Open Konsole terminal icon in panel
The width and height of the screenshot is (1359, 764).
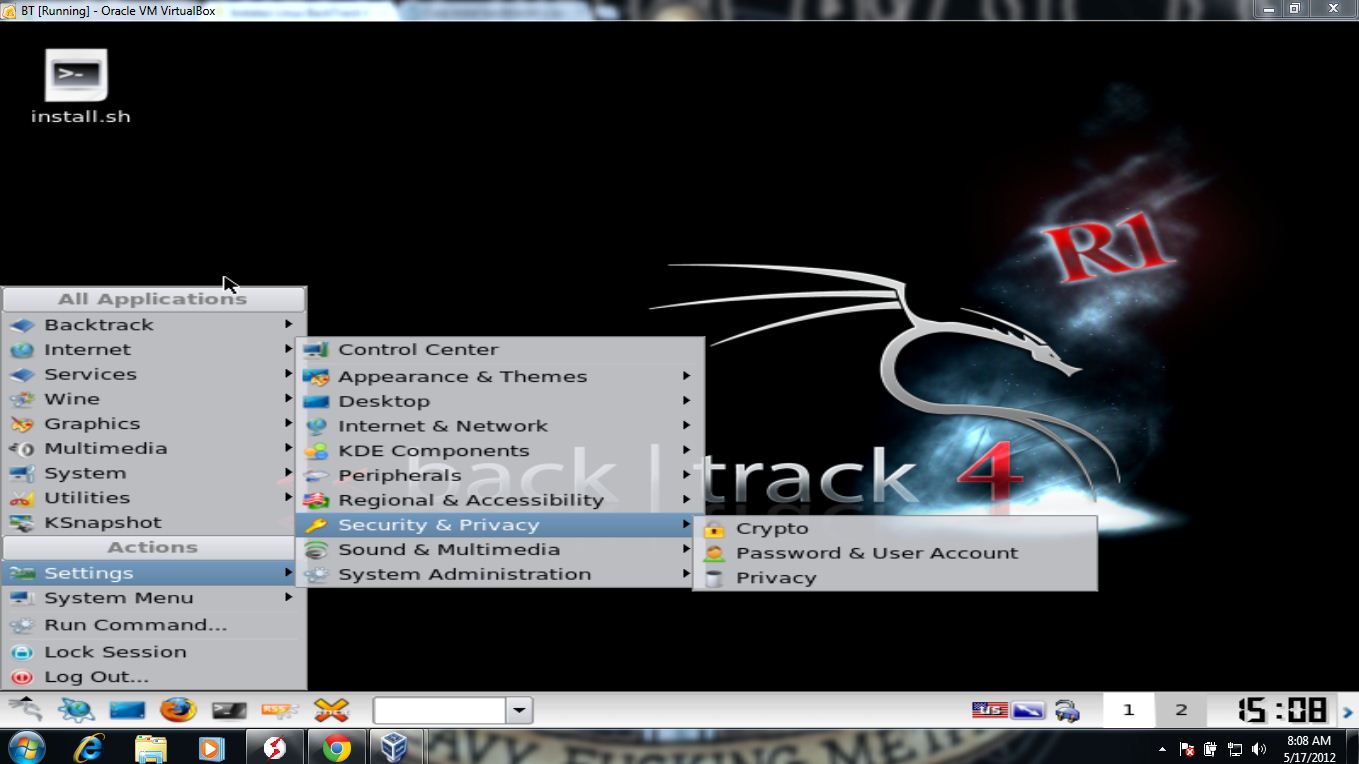pyautogui.click(x=229, y=710)
